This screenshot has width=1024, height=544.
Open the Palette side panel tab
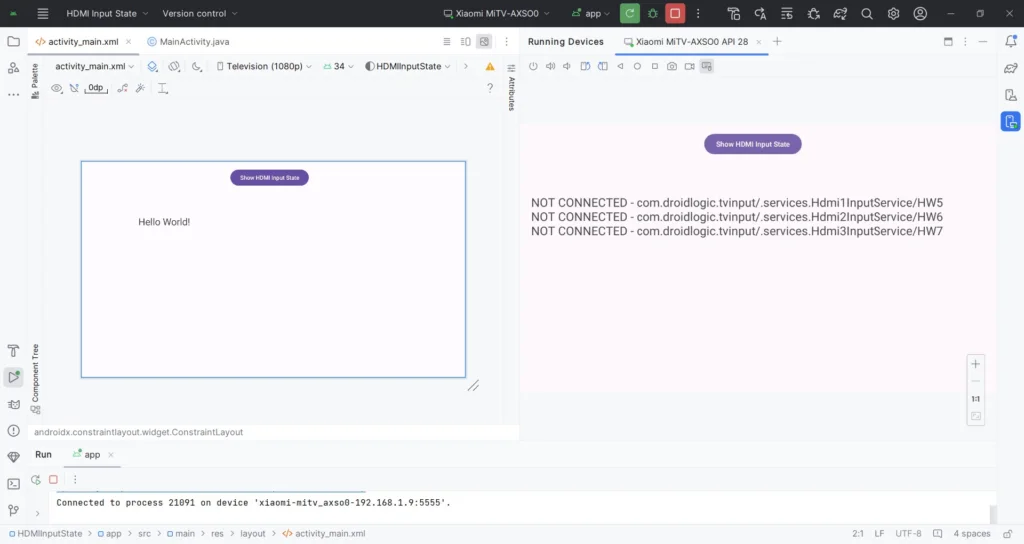tap(35, 81)
